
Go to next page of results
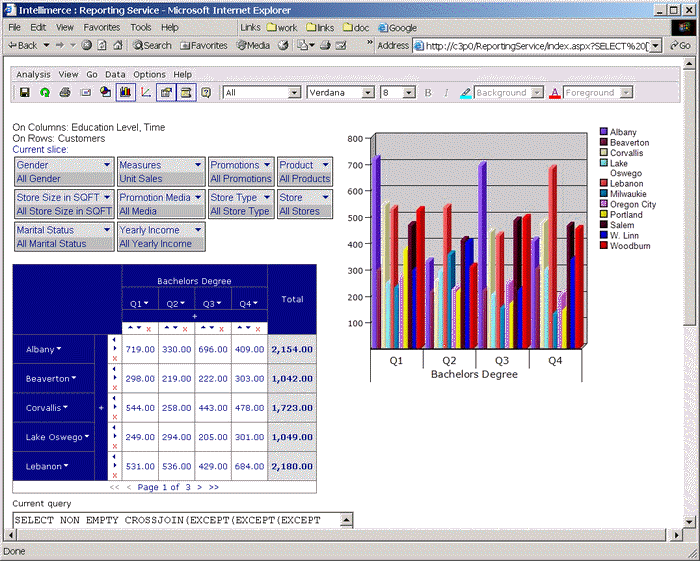click(200, 487)
